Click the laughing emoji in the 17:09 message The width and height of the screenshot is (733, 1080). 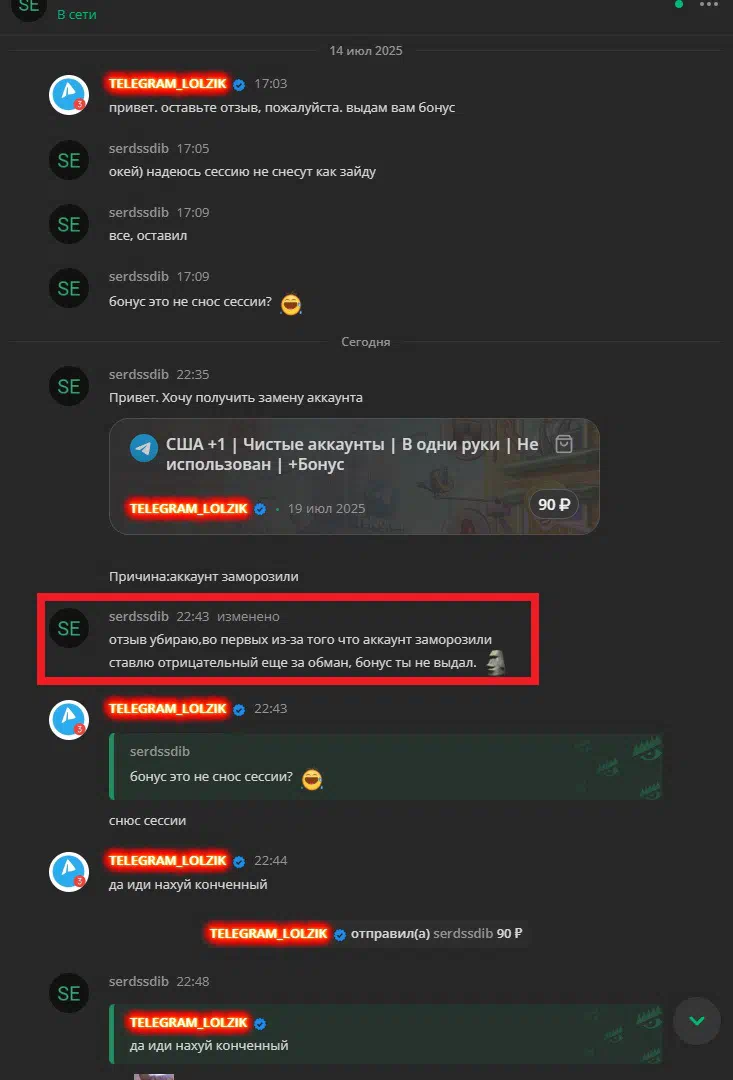(291, 303)
